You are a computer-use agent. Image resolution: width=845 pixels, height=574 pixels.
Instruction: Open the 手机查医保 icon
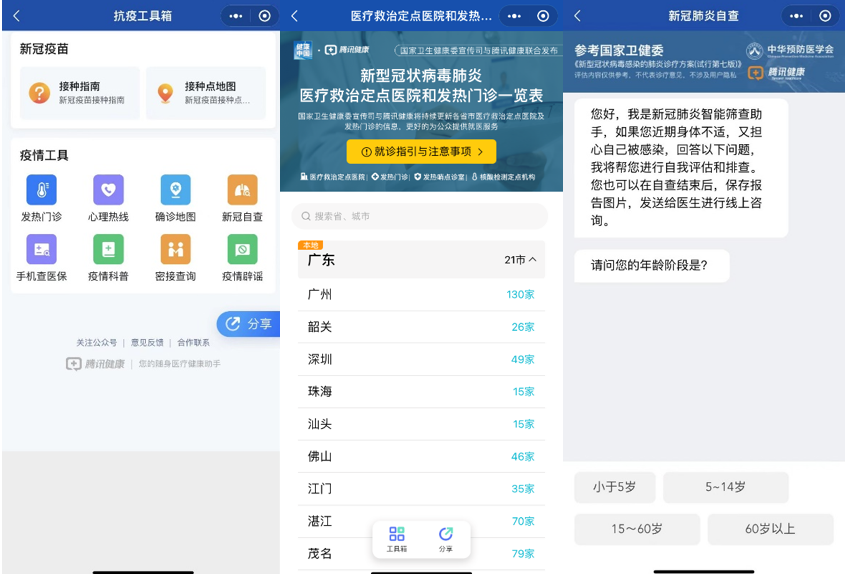(41, 249)
